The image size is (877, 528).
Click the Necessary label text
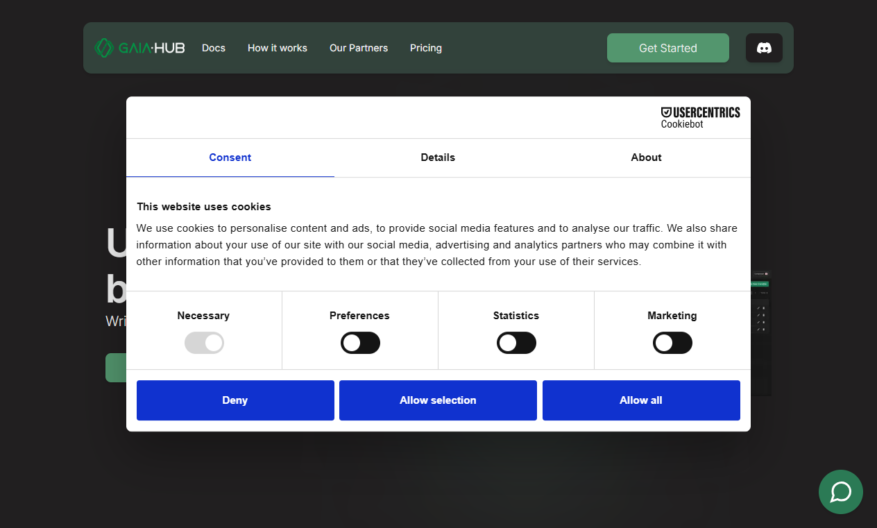click(203, 315)
